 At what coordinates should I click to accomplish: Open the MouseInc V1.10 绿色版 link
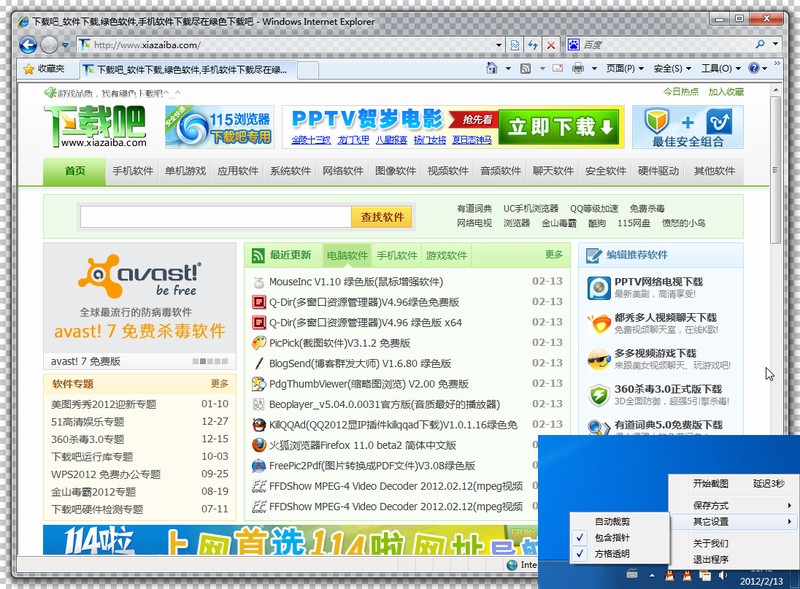[356, 282]
